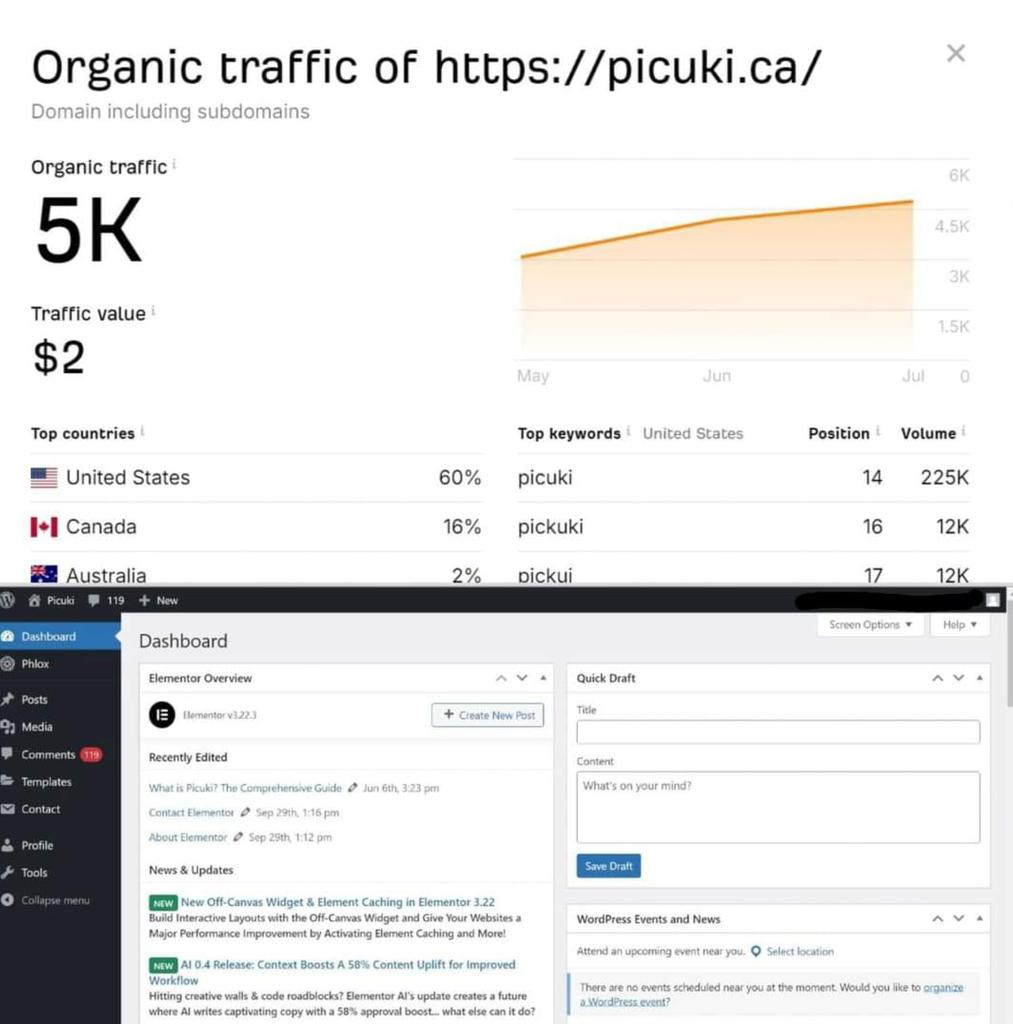The image size is (1013, 1024).
Task: Click the Elementor logo icon
Action: coord(162,714)
